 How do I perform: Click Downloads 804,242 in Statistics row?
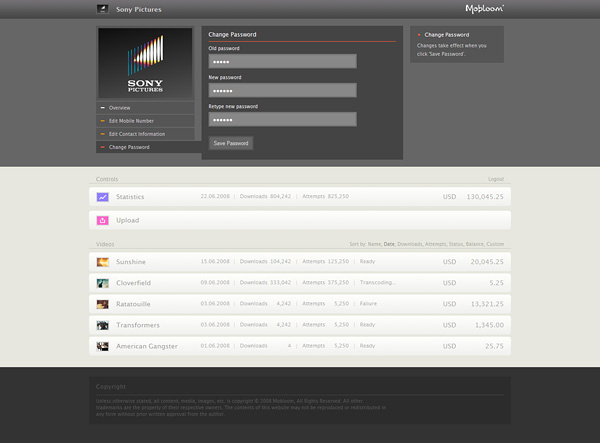(265, 196)
